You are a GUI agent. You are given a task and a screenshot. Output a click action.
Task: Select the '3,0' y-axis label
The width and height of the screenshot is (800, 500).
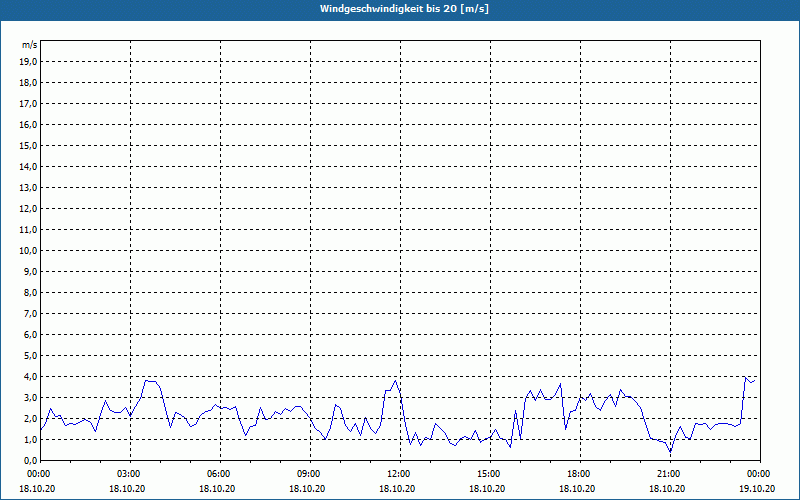tap(31, 397)
